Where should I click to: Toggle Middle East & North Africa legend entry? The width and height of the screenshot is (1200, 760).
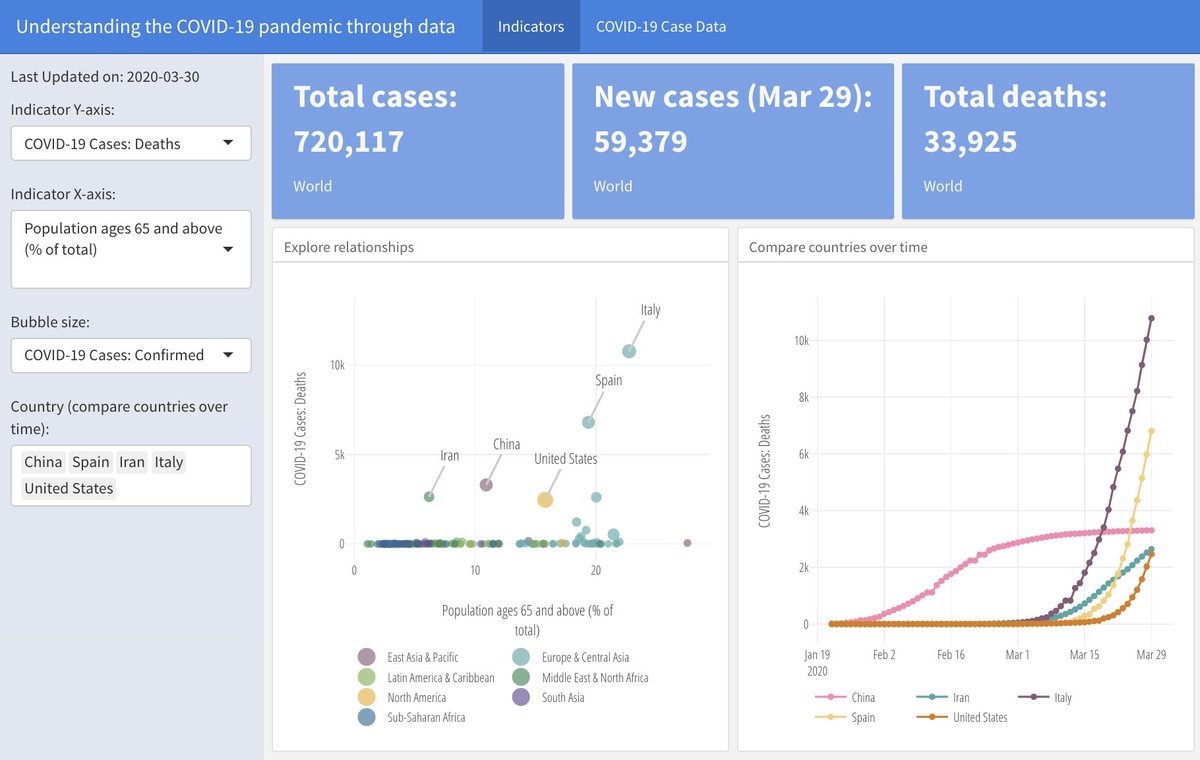coord(580,677)
